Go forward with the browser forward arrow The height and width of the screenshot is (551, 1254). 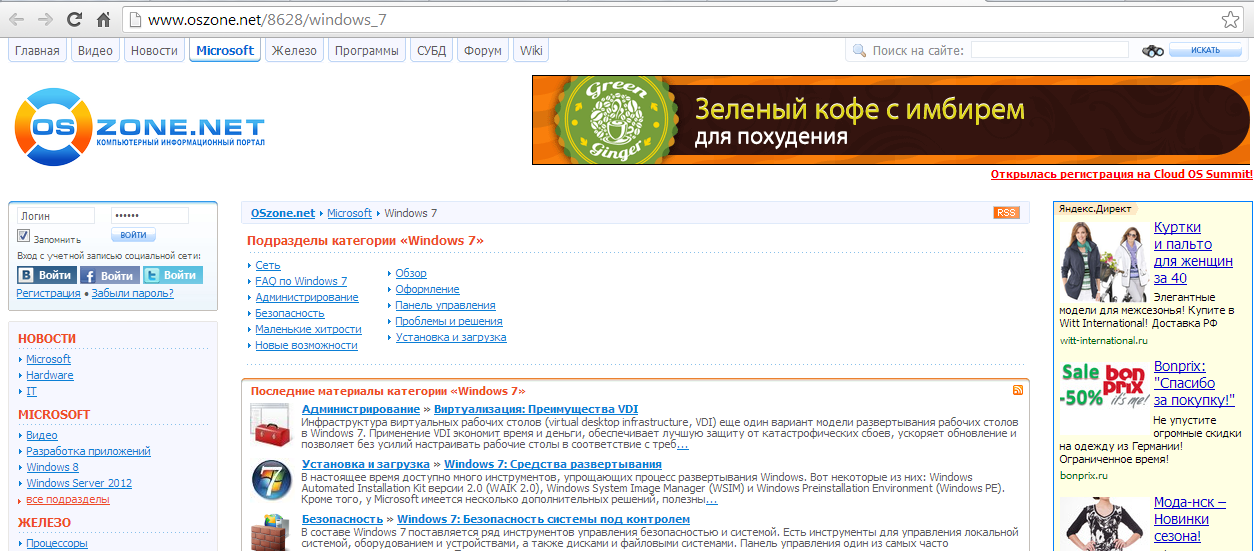(x=45, y=19)
